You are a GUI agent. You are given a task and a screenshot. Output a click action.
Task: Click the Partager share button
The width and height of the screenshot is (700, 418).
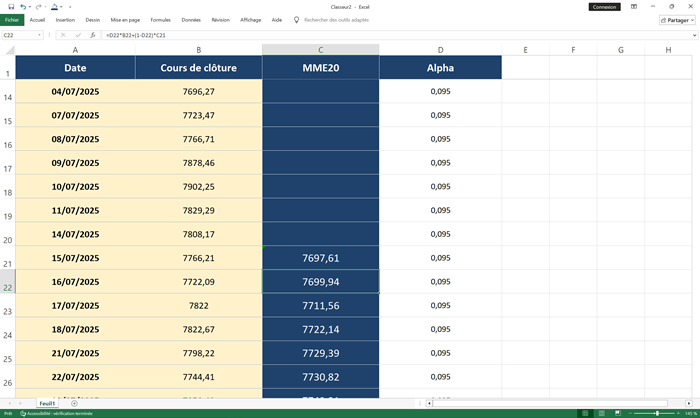point(677,19)
